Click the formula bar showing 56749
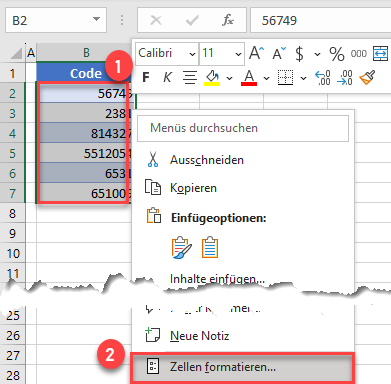The height and width of the screenshot is (384, 391). [x=320, y=21]
